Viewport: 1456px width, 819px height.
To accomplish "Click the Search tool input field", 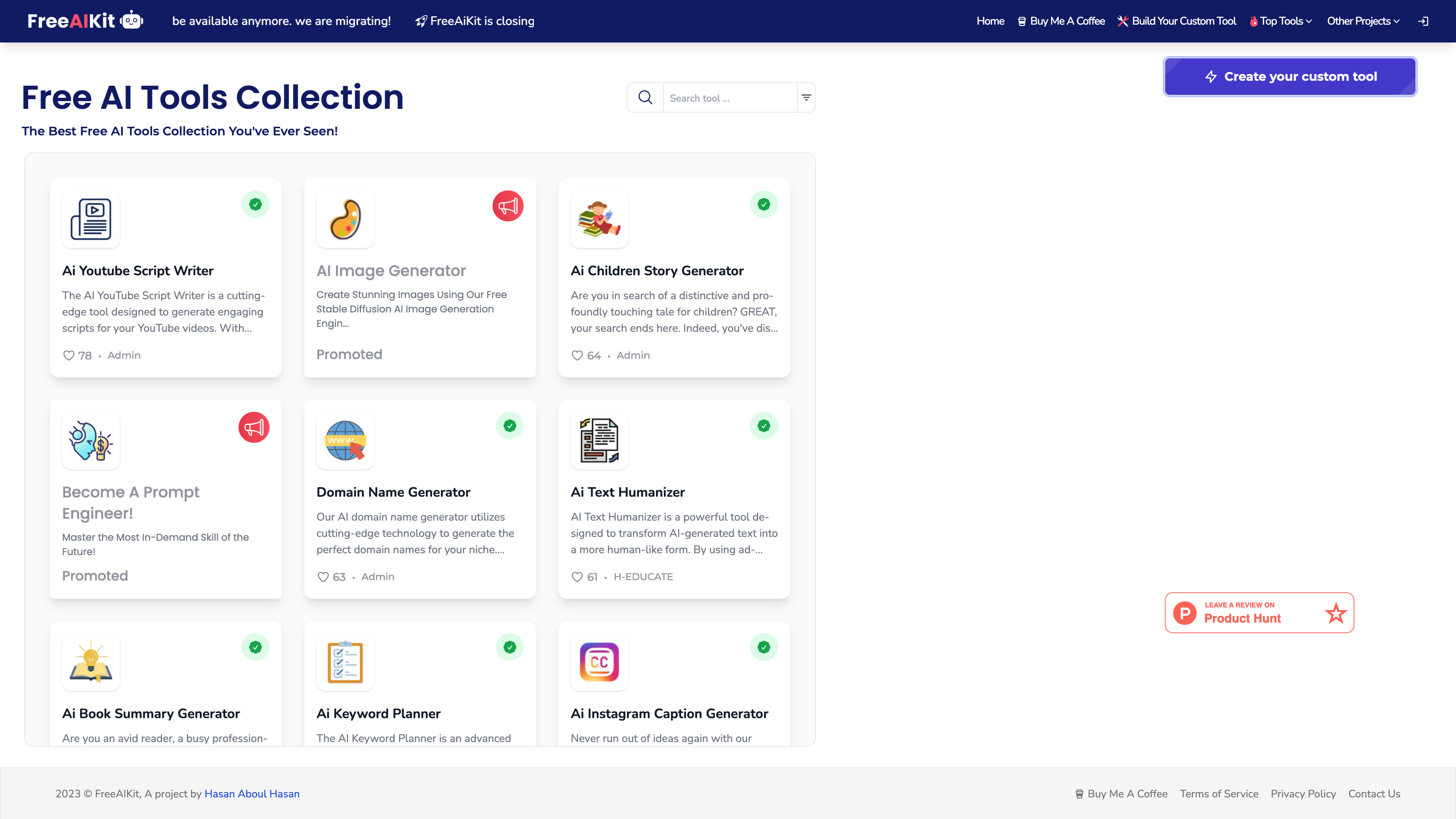I will pos(730,98).
